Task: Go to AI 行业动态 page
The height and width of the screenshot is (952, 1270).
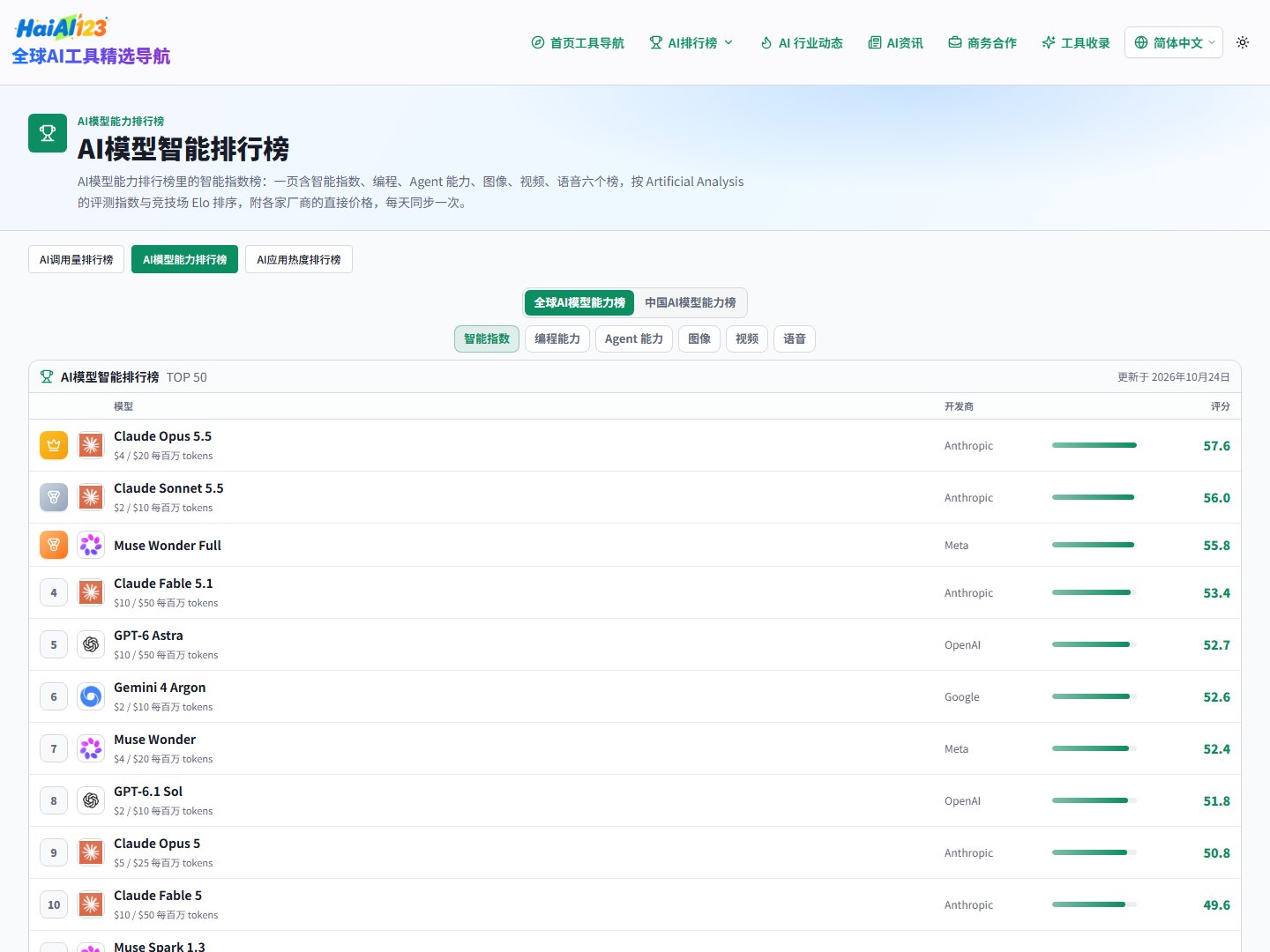Action: 802,42
